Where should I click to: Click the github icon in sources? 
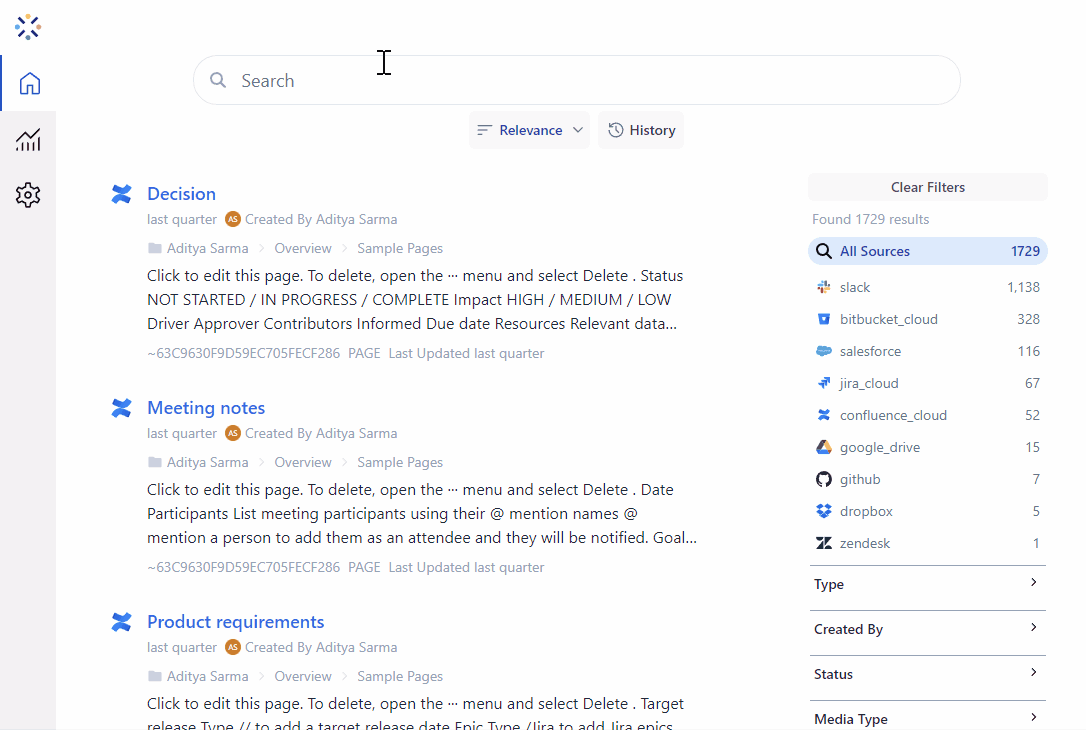(x=824, y=479)
